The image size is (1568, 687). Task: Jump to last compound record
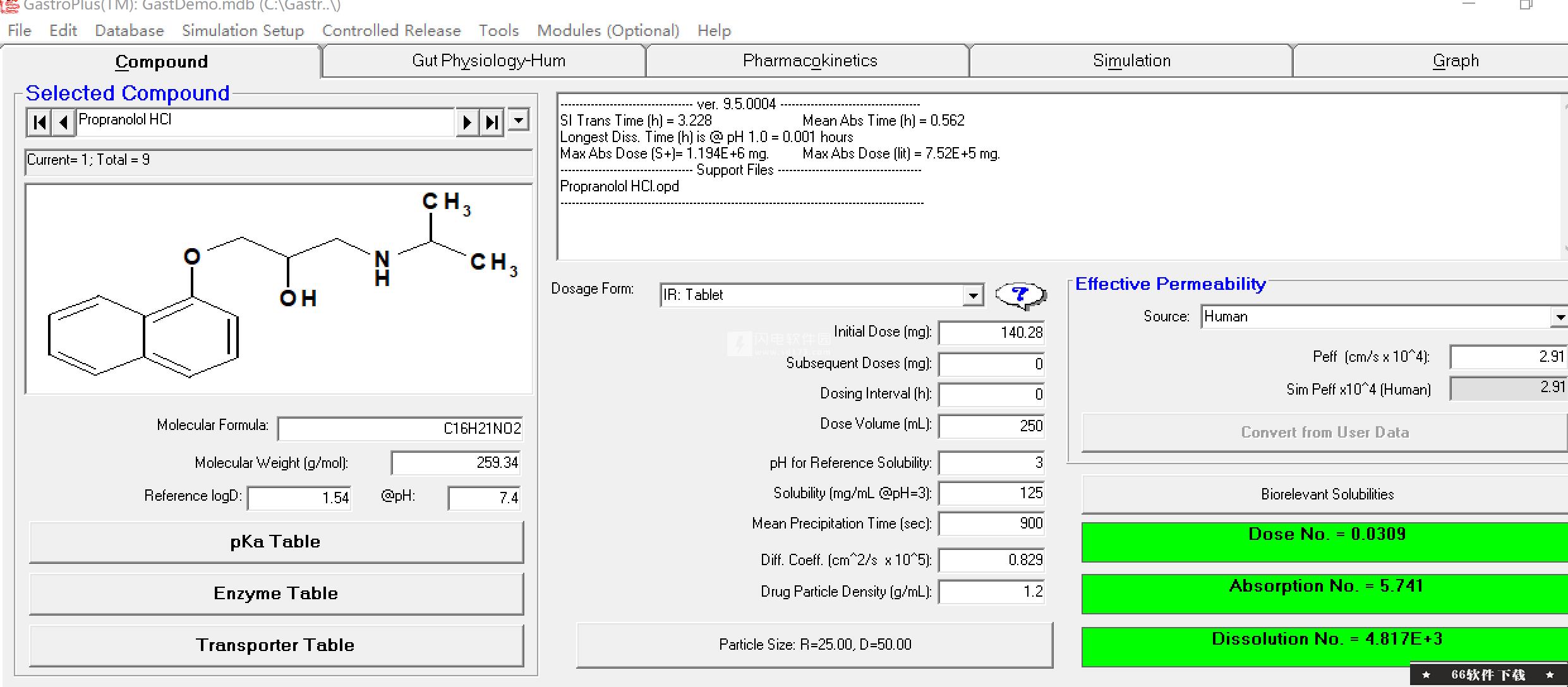tap(492, 122)
